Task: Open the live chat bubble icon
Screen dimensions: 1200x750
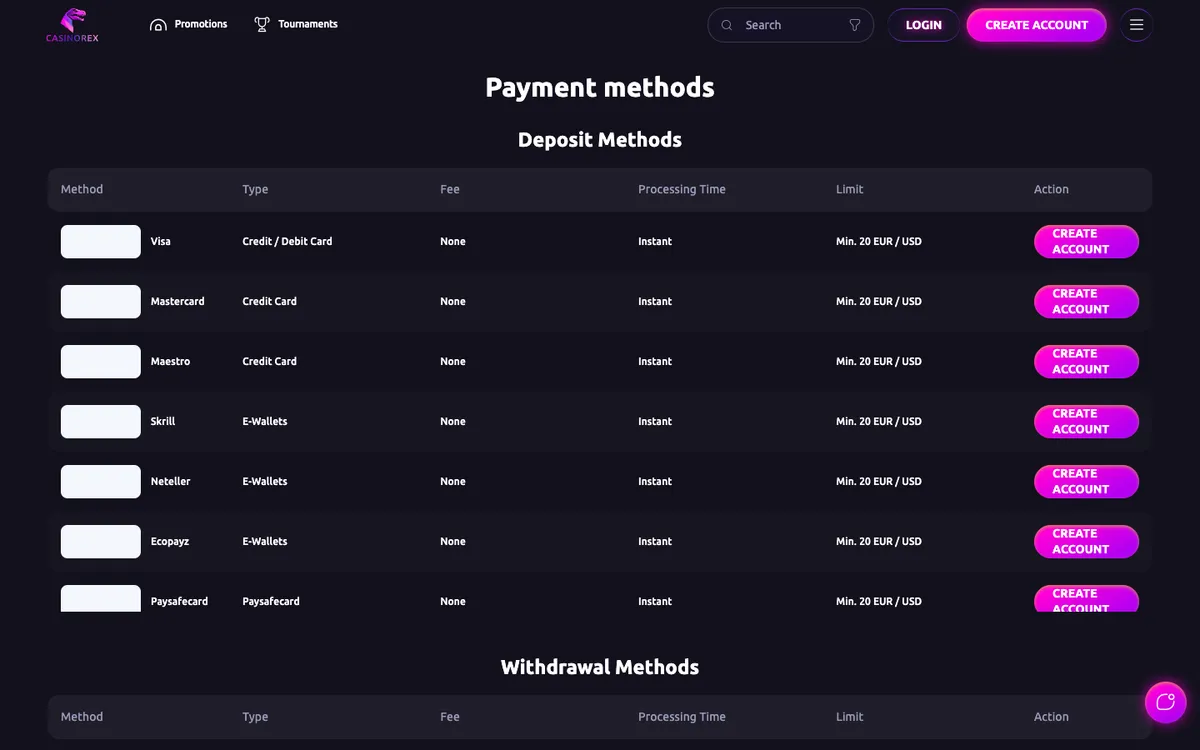Action: point(1165,702)
